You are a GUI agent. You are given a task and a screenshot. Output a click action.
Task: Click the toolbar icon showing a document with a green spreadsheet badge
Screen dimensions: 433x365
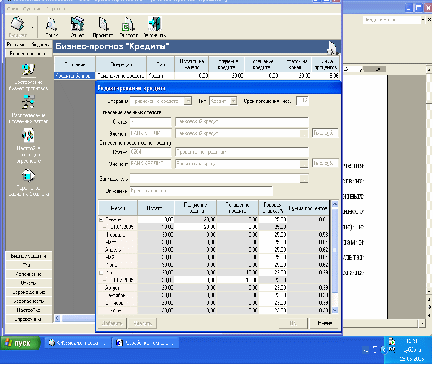pos(129,24)
